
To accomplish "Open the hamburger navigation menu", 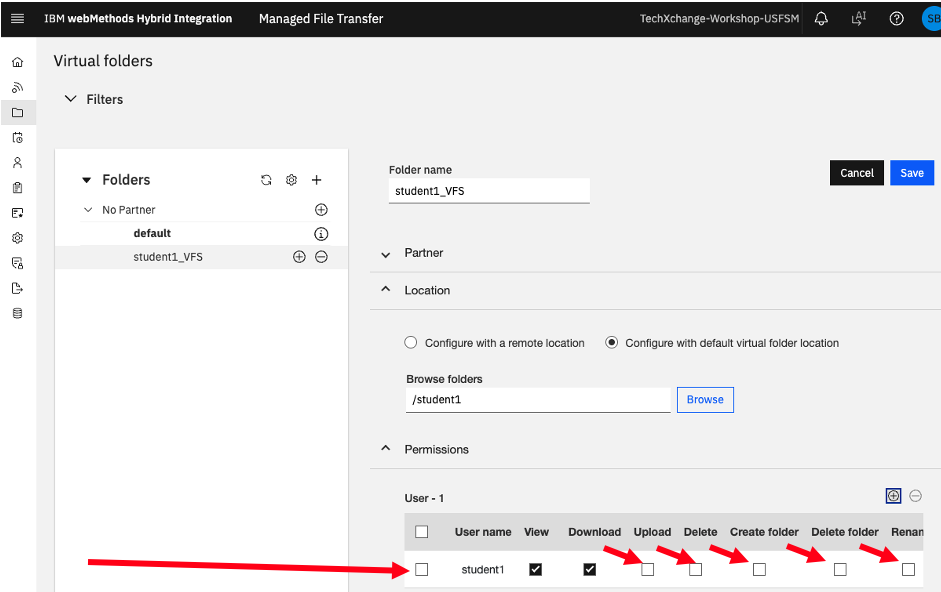I will point(17,19).
